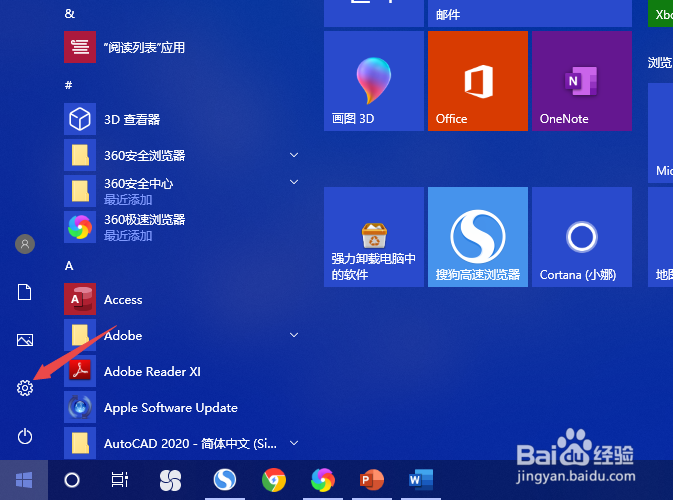Open 360 speed browser taskbar icon
This screenshot has width=673, height=500.
point(323,480)
